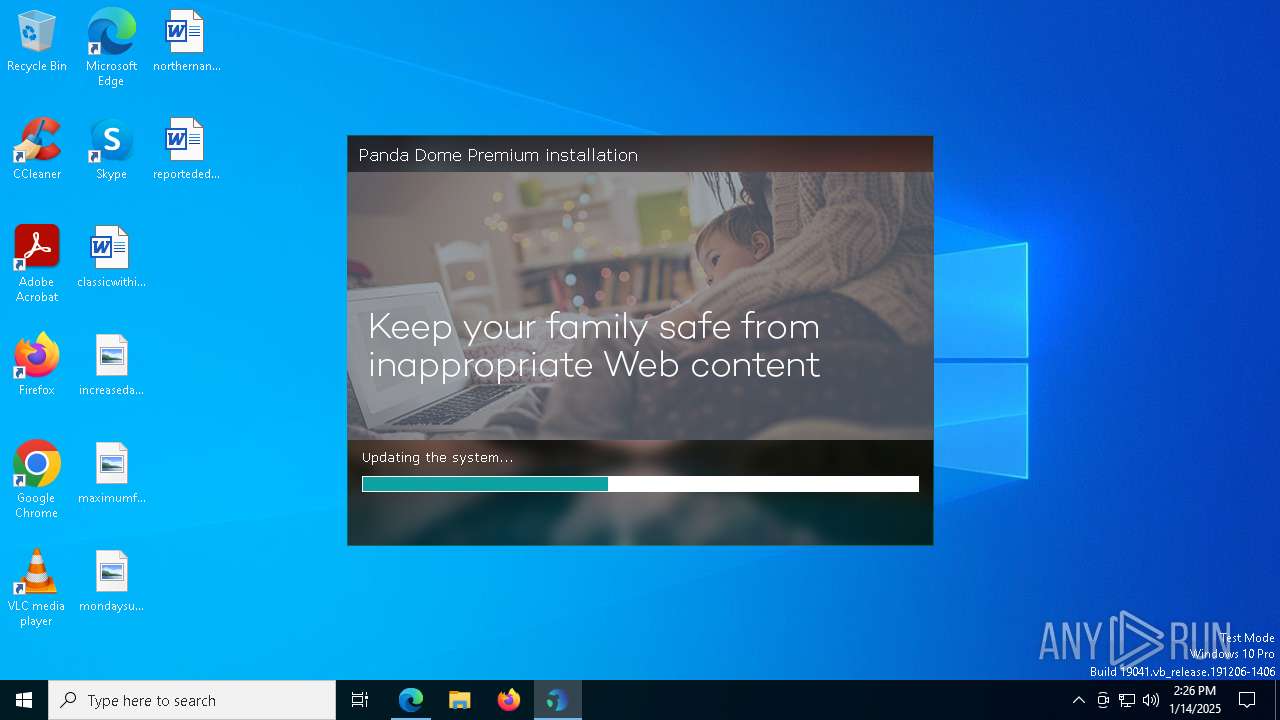Viewport: 1280px width, 720px height.
Task: Open the Recycle Bin desktop icon
Action: [x=37, y=42]
